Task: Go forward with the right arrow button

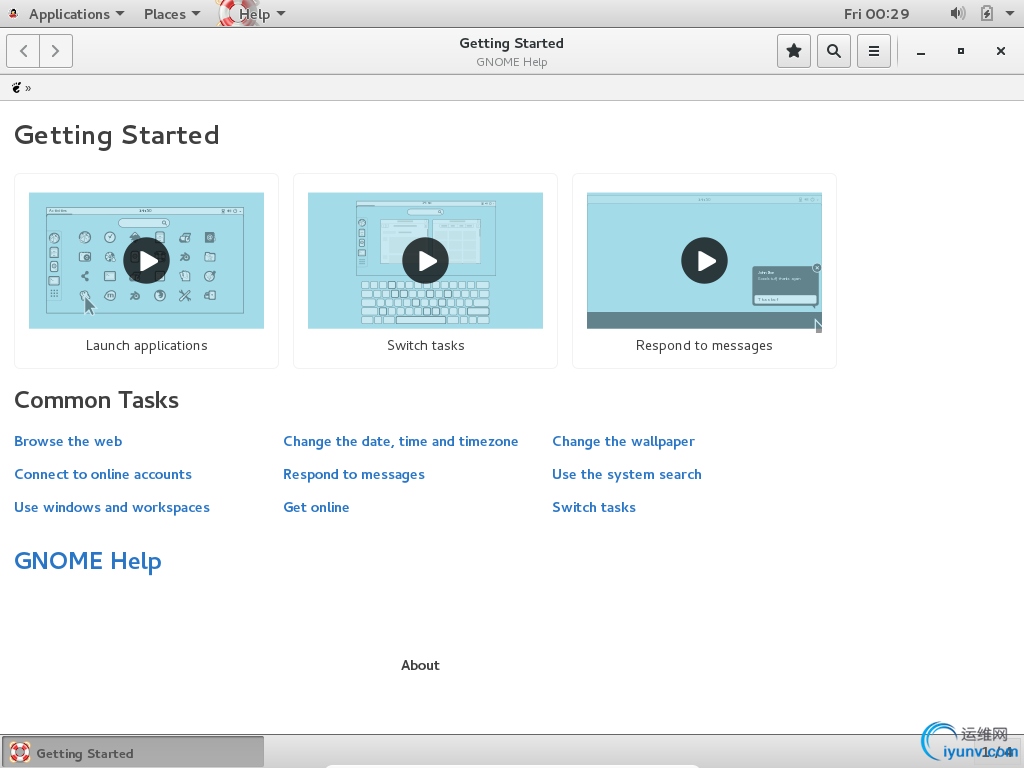Action: [56, 51]
